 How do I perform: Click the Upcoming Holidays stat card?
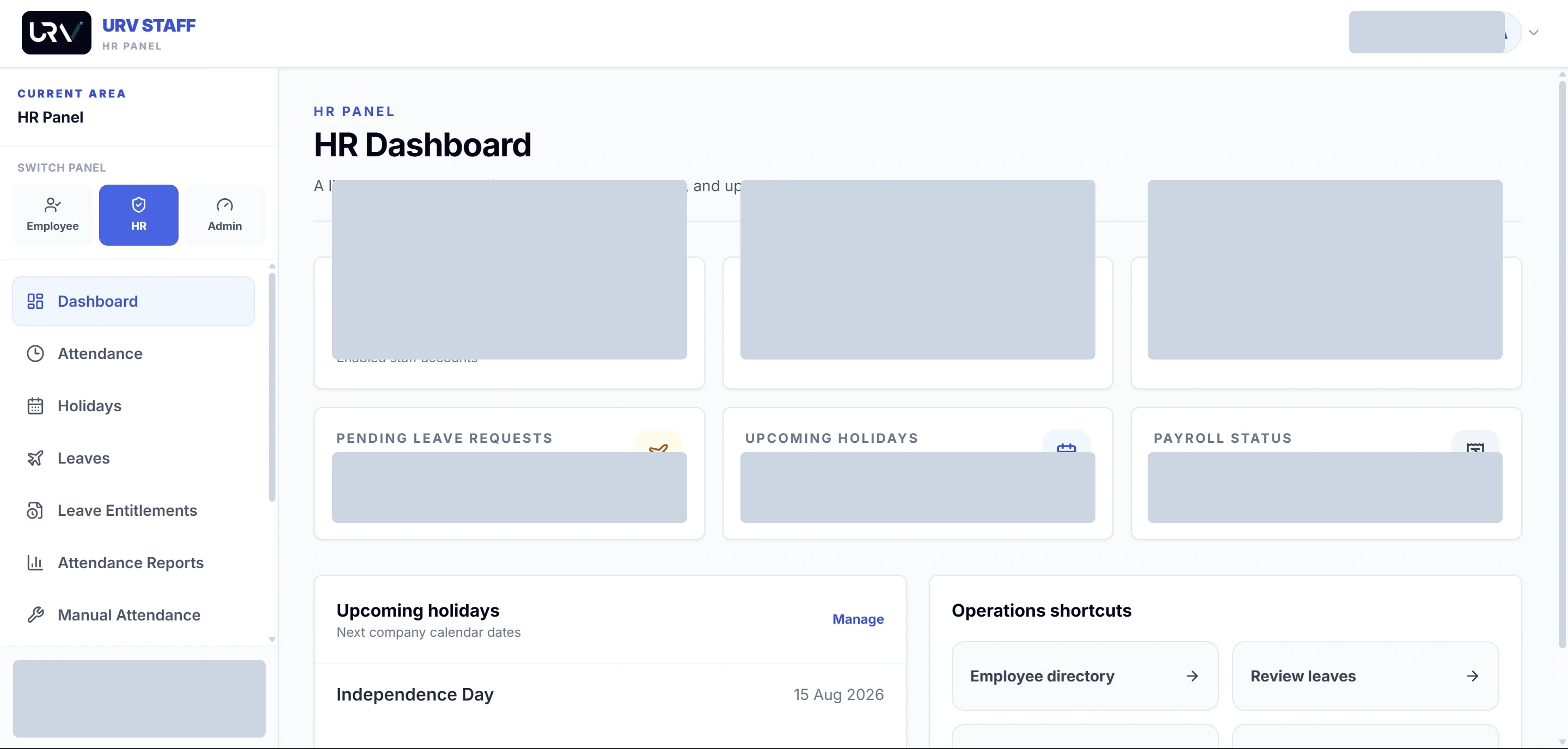[x=917, y=473]
